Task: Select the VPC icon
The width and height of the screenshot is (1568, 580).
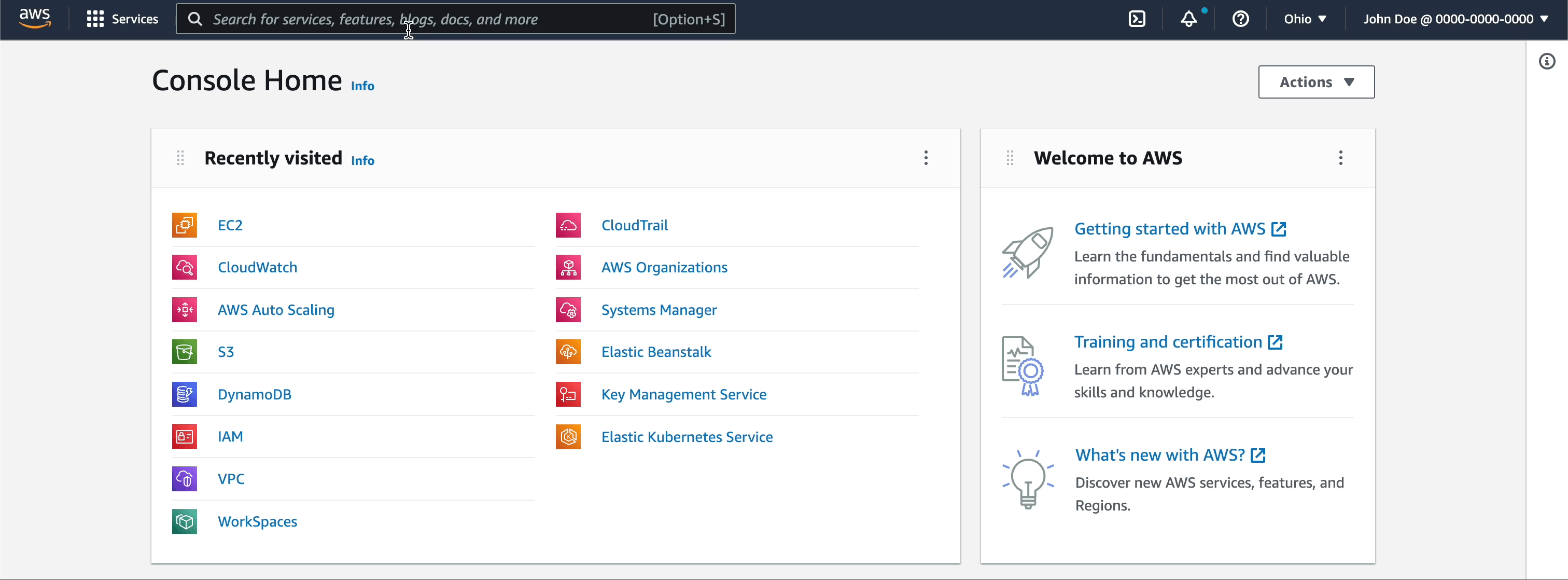Action: coord(184,479)
